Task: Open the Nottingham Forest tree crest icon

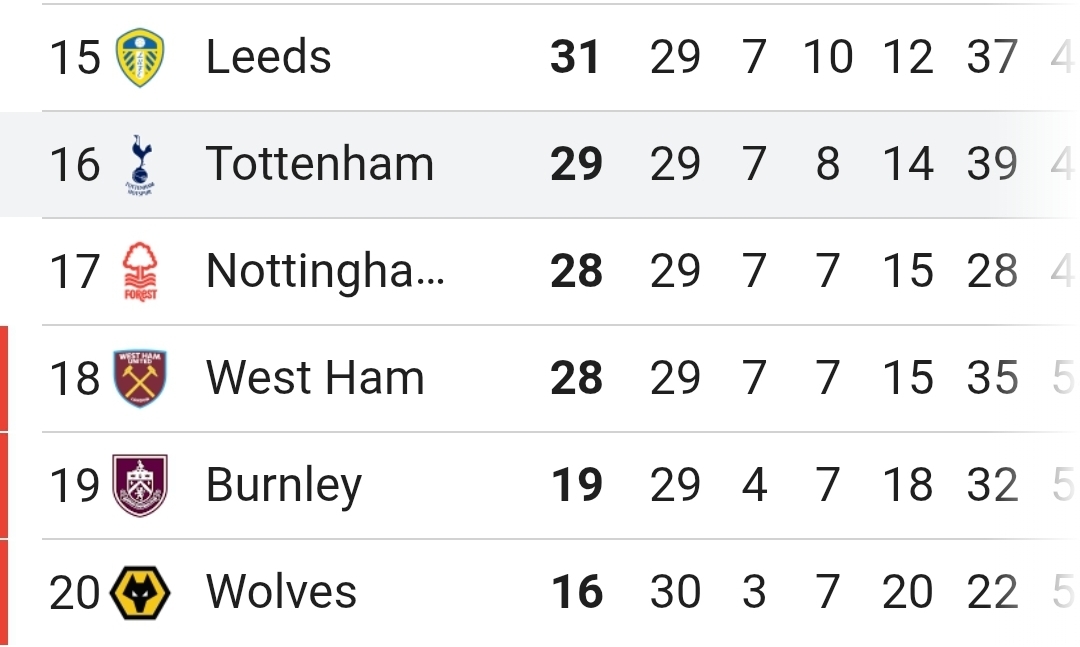Action: click(x=140, y=271)
